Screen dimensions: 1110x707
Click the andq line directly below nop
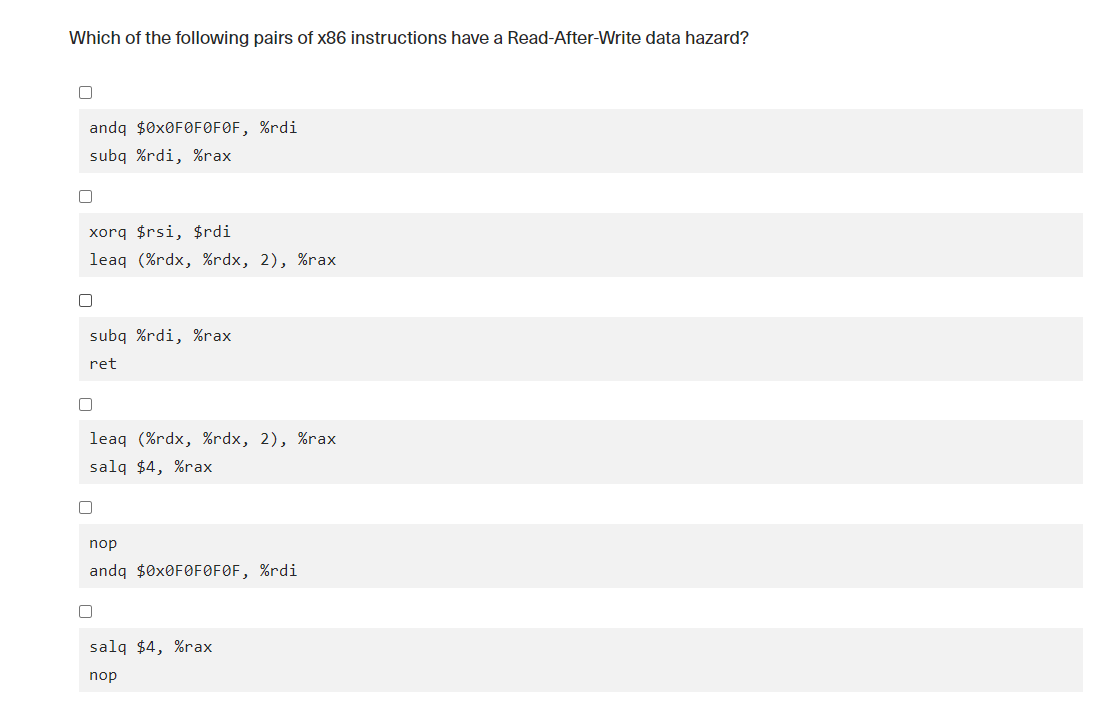(x=193, y=571)
